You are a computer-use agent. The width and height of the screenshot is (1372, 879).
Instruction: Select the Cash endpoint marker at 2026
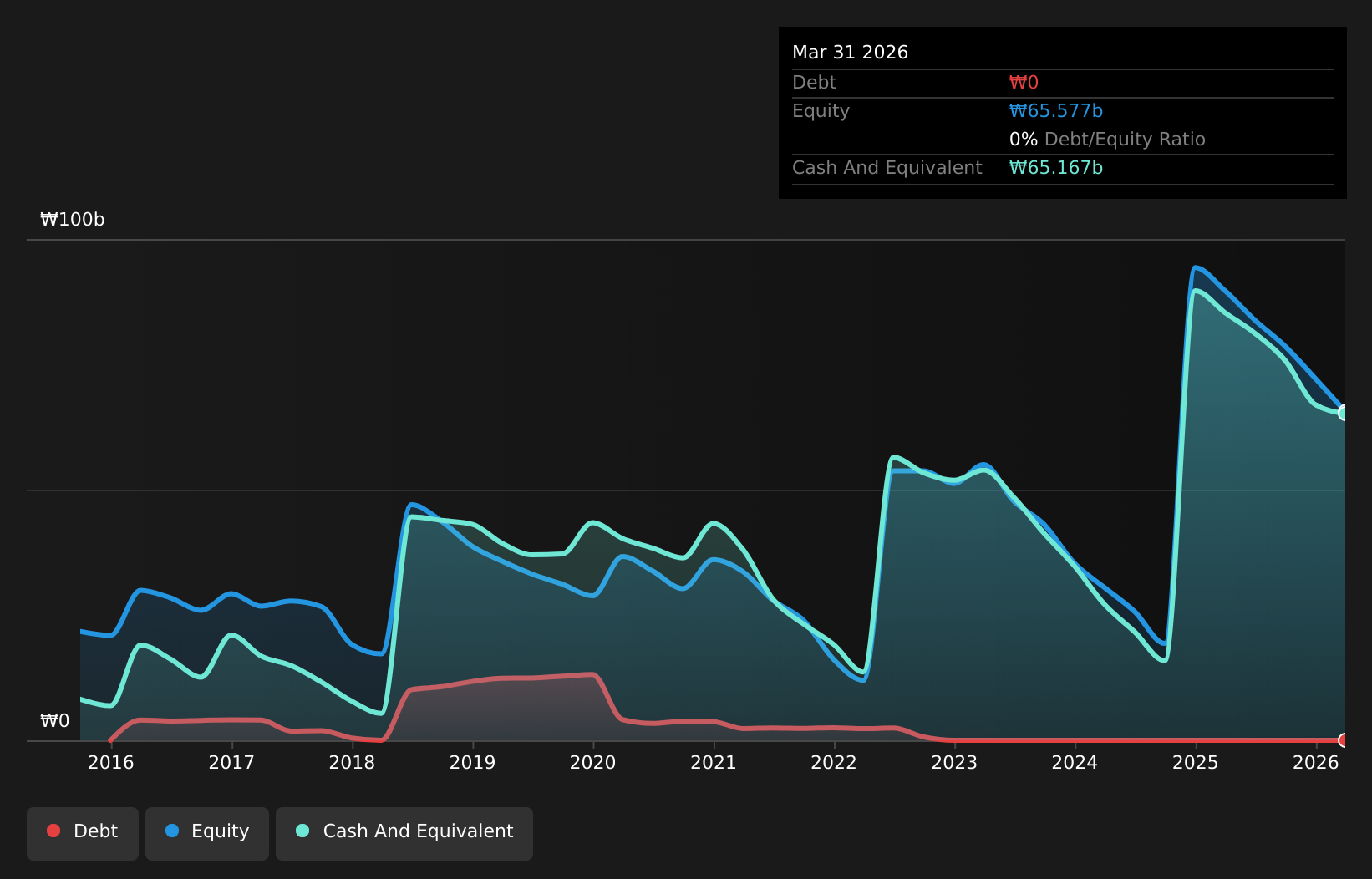1344,413
